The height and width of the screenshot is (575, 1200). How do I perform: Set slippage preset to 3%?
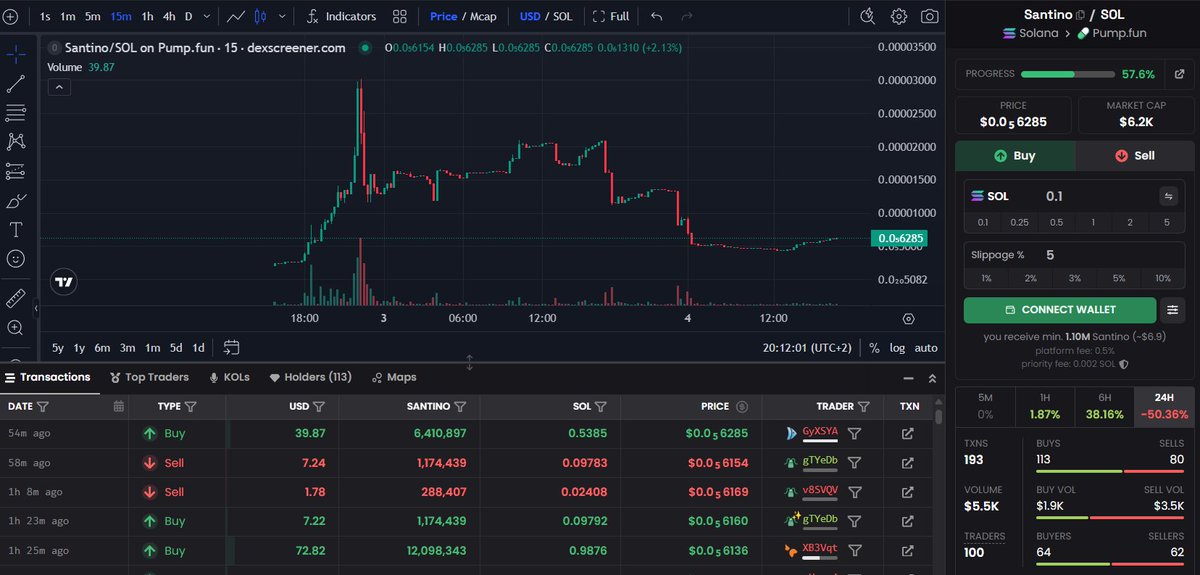[1074, 278]
